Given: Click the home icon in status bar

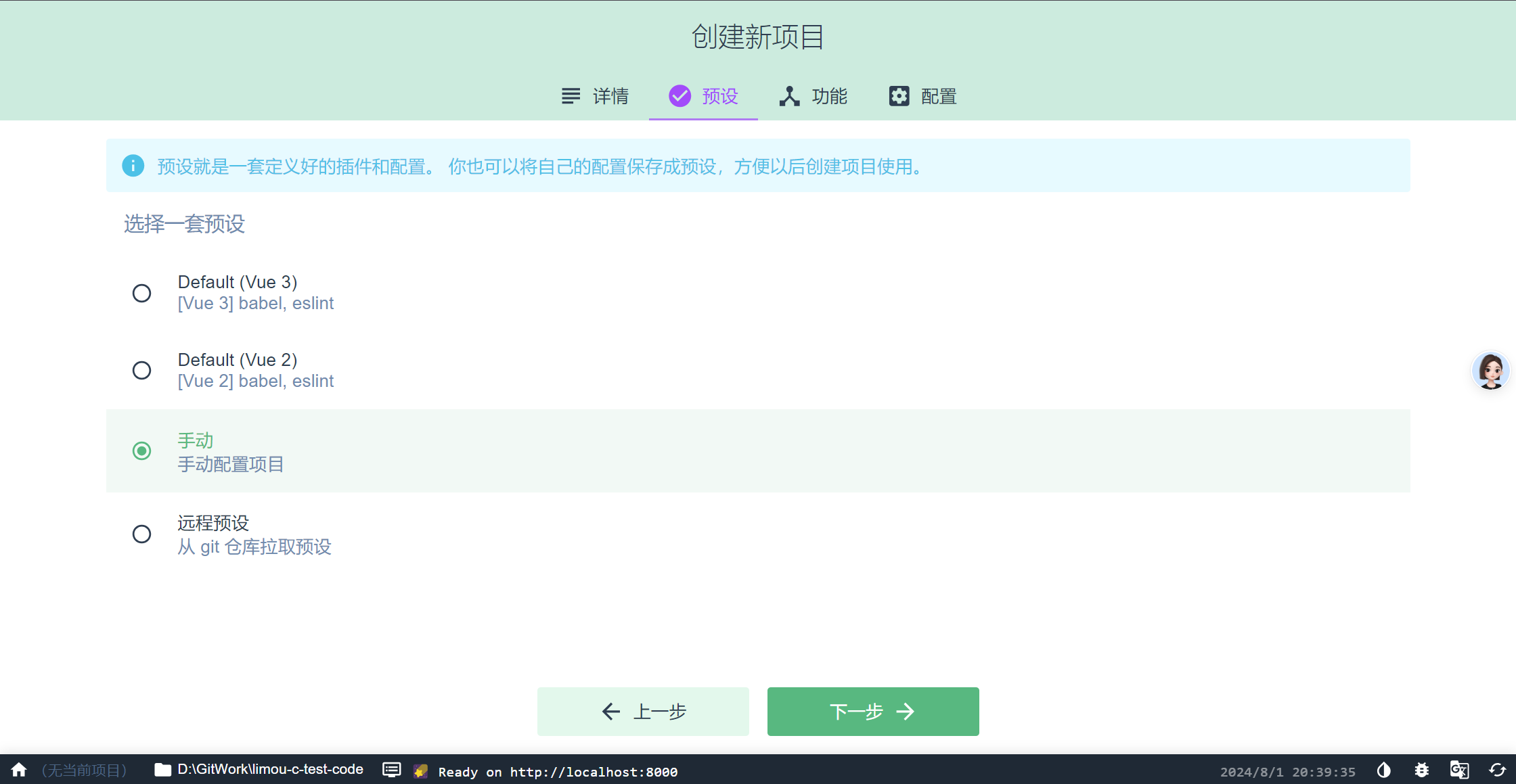Looking at the screenshot, I should (19, 770).
